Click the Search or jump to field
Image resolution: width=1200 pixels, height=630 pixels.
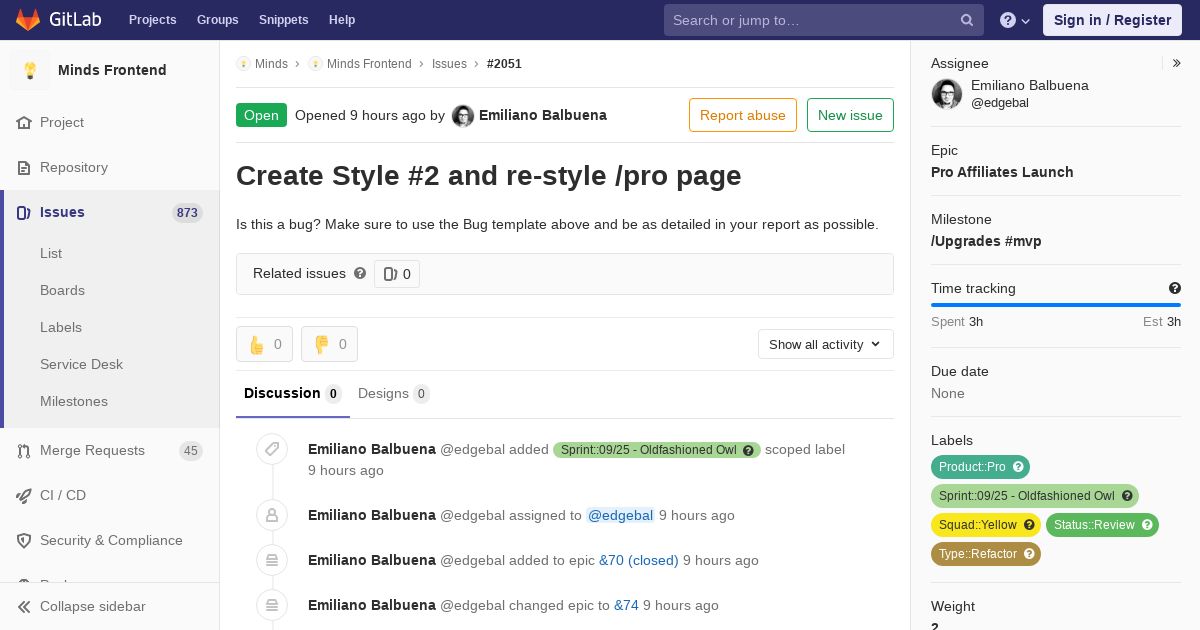coord(824,20)
